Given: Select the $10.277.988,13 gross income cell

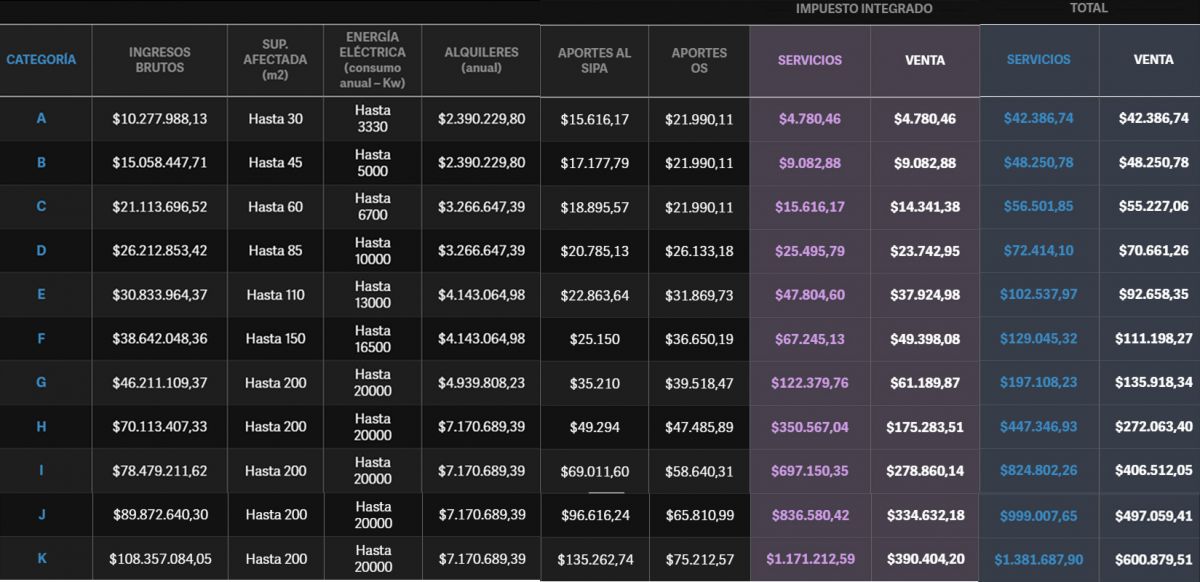Looking at the screenshot, I should pos(159,119).
